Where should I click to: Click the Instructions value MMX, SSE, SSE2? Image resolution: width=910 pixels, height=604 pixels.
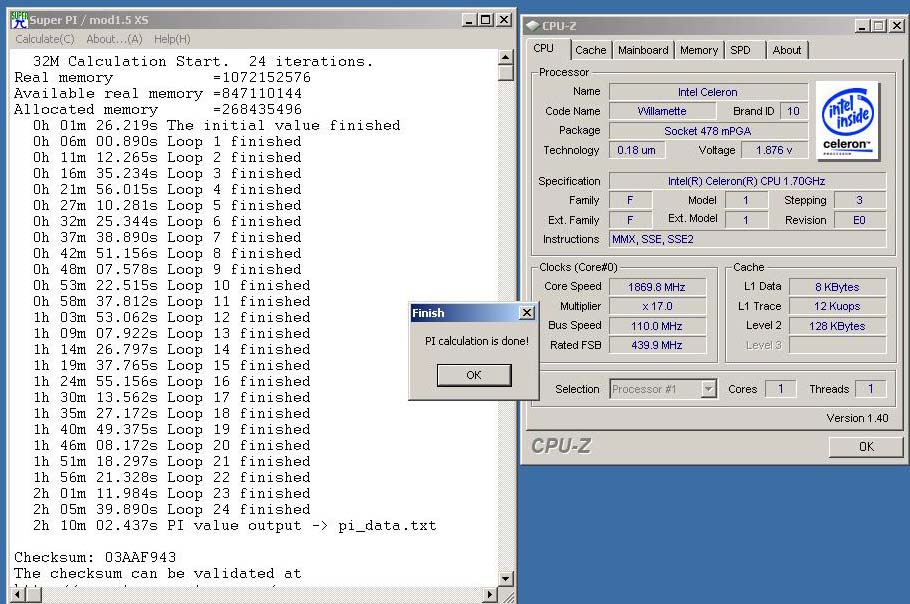point(747,239)
